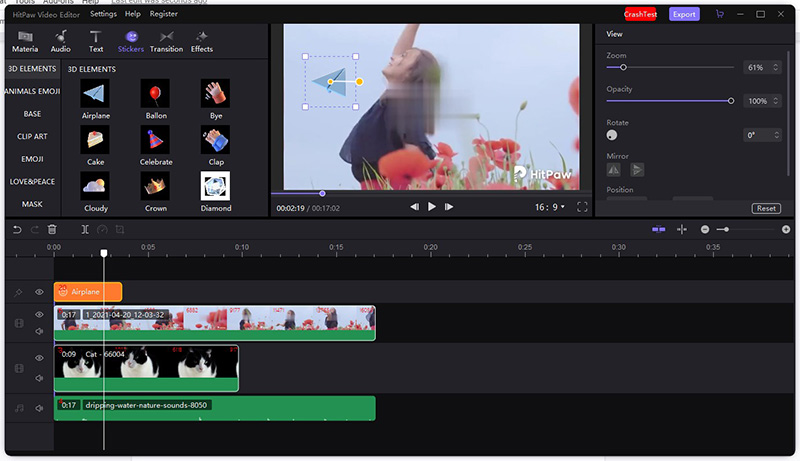The width and height of the screenshot is (800, 461).
Task: Click the Opacity 100% stepper arrows
Action: 774,101
